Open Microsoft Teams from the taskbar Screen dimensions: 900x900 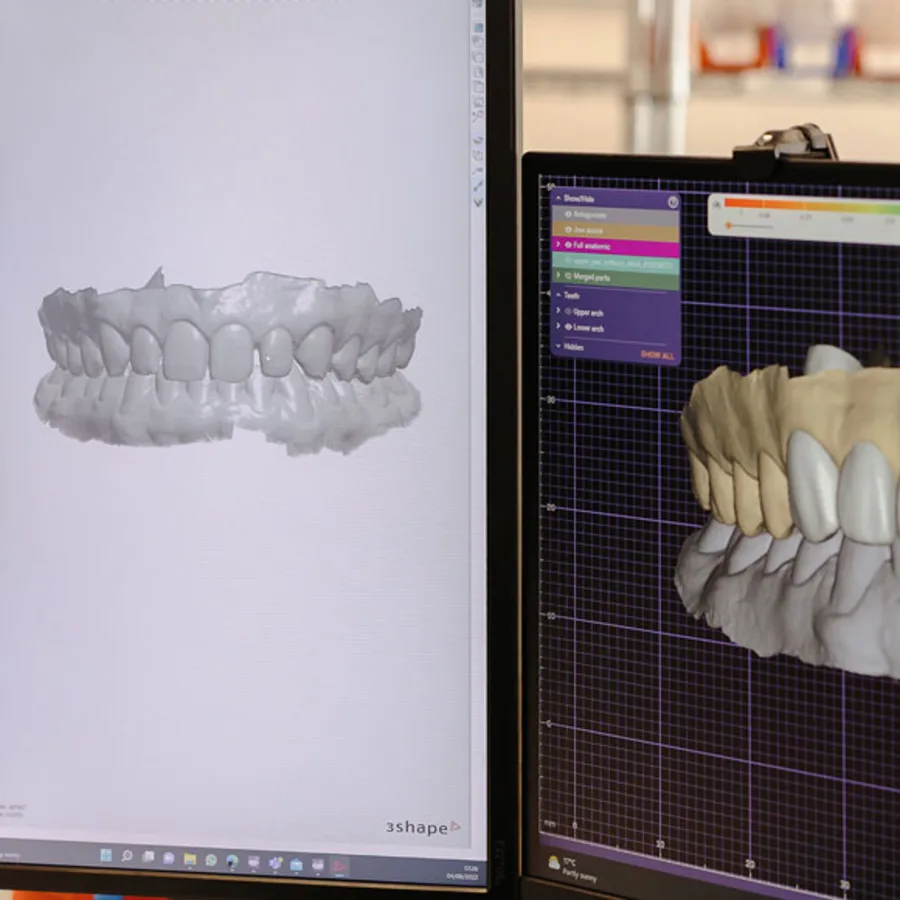[x=276, y=863]
